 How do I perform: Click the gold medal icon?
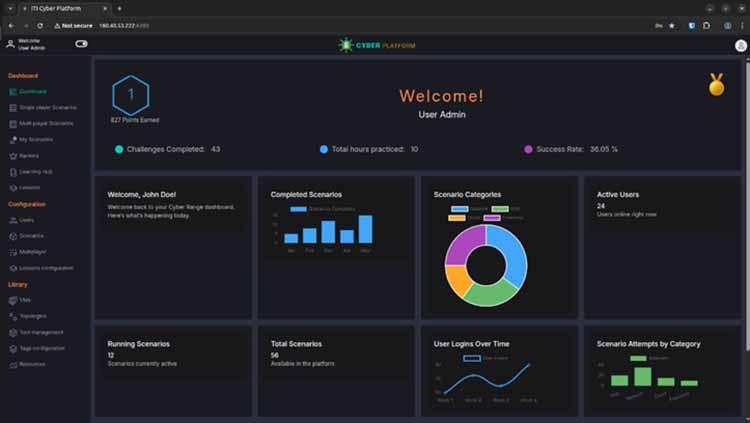click(717, 85)
